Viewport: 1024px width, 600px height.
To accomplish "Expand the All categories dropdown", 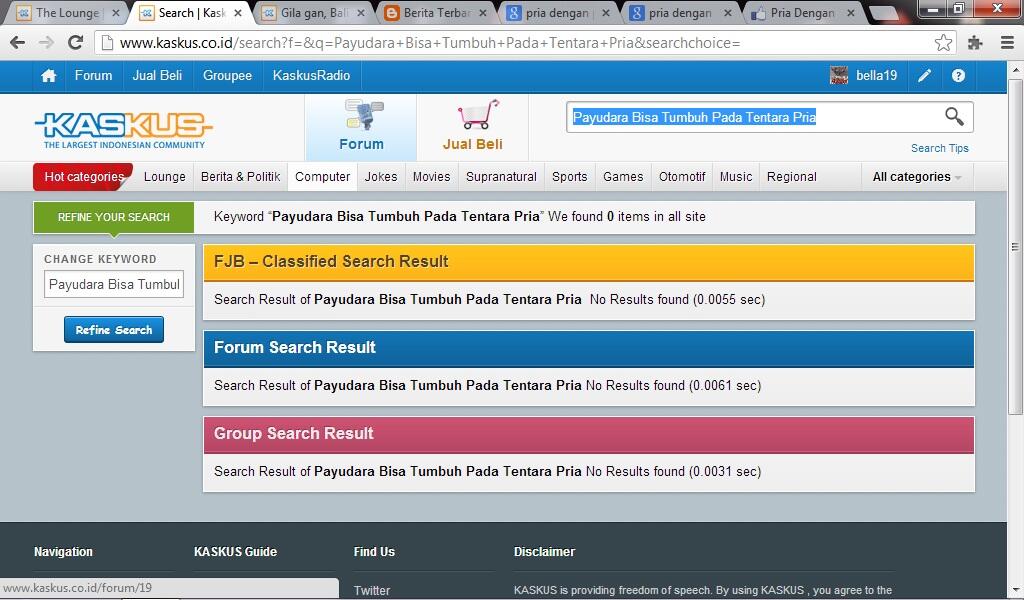I will [x=917, y=177].
